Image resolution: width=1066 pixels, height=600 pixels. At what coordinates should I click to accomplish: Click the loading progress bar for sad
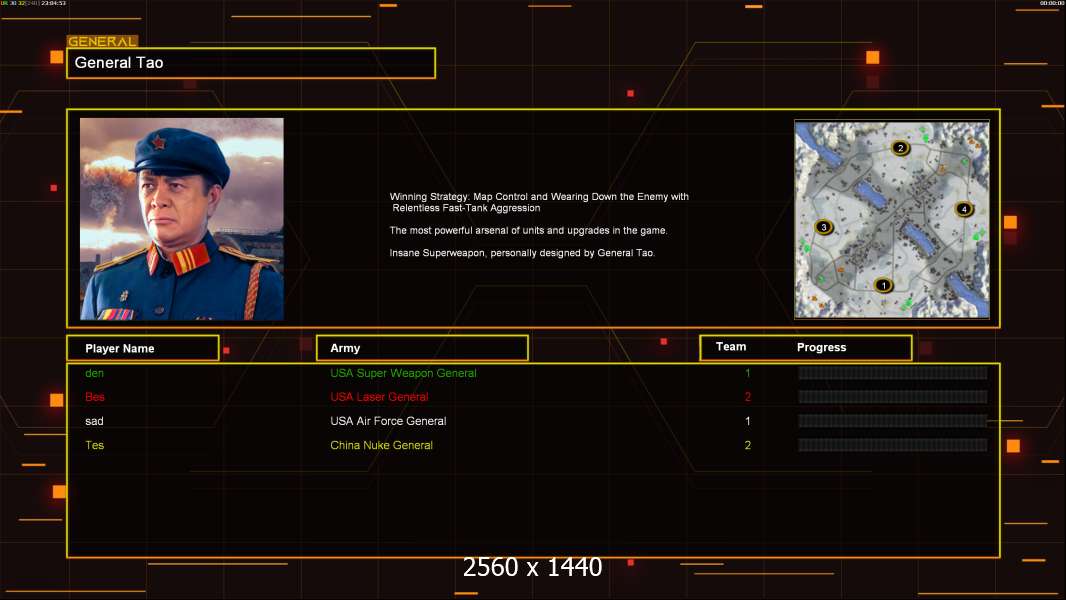893,421
